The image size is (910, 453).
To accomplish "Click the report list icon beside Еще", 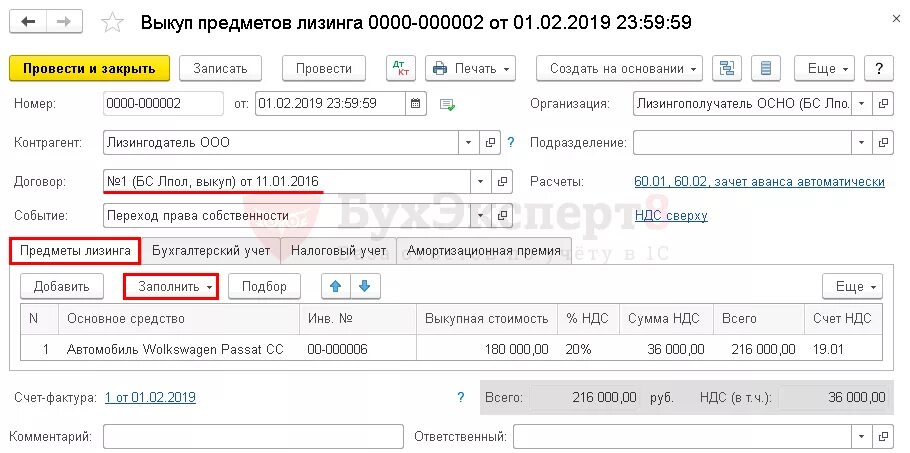I will click(x=765, y=68).
